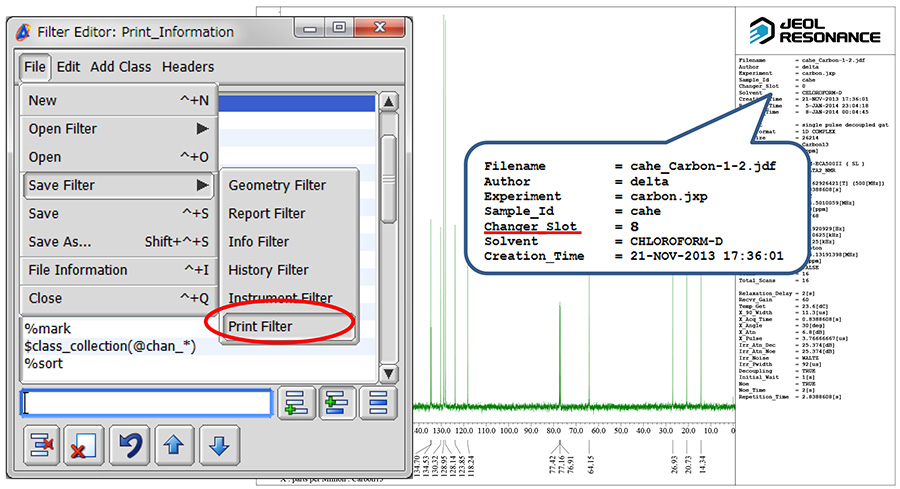Open the Add Class menu
The height and width of the screenshot is (489, 900).
pos(121,67)
